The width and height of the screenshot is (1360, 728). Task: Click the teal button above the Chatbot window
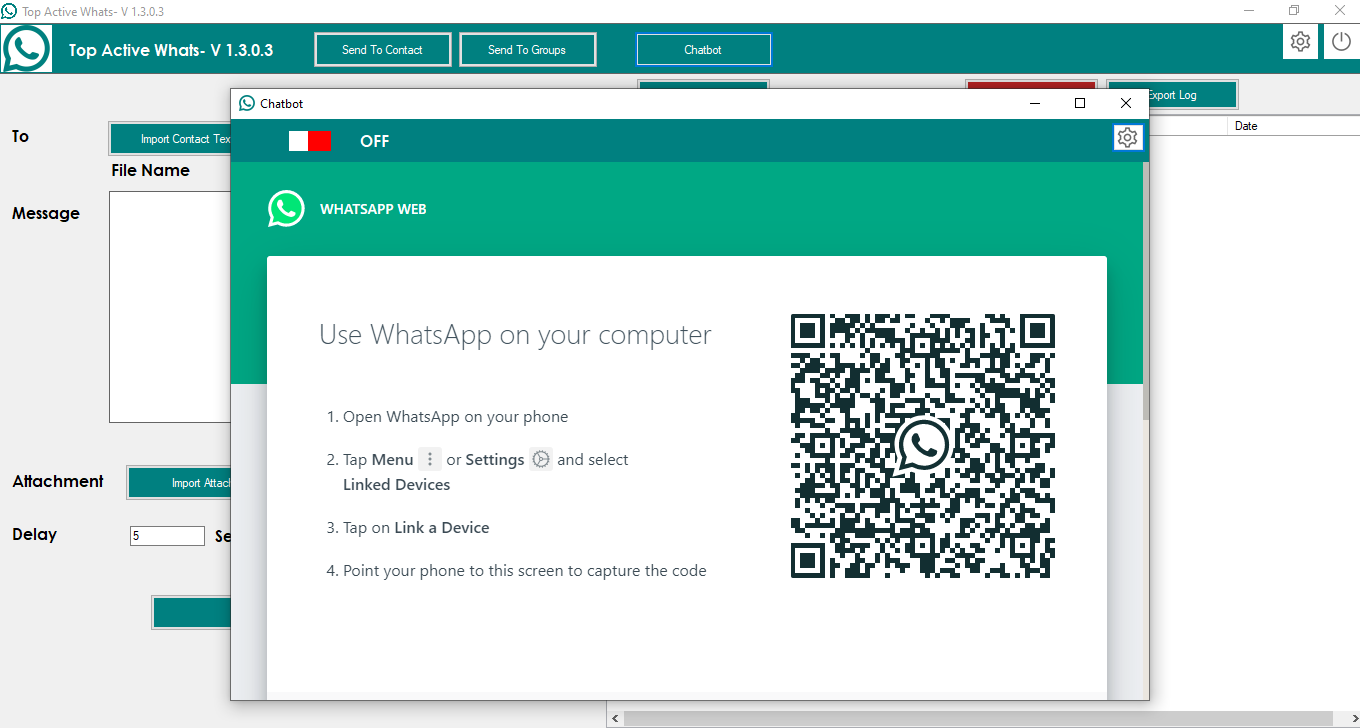(x=703, y=84)
